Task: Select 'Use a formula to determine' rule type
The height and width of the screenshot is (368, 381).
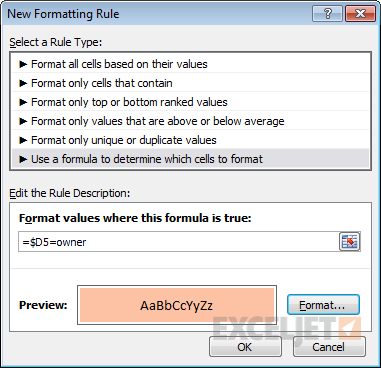Action: (191, 159)
